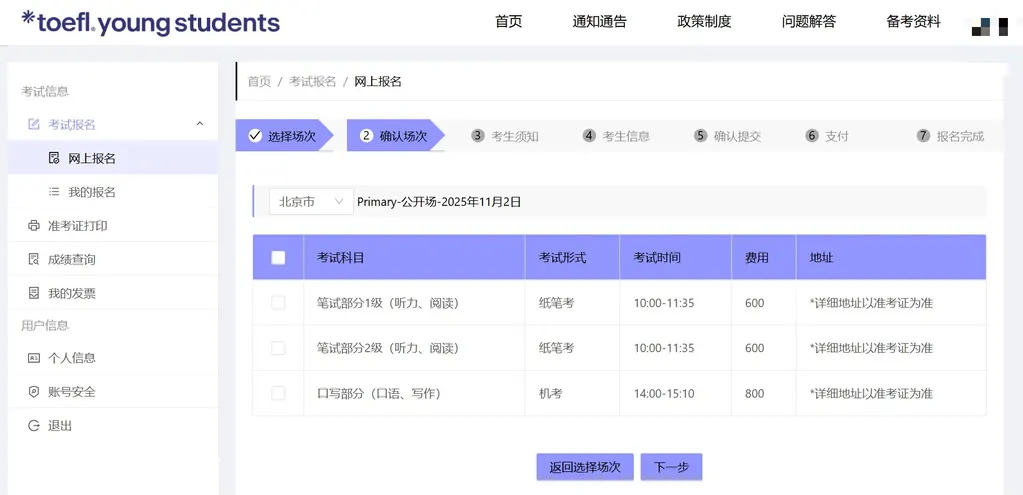The height and width of the screenshot is (495, 1023).
Task: Check the 口写部分 exam checkbox
Action: pos(278,393)
